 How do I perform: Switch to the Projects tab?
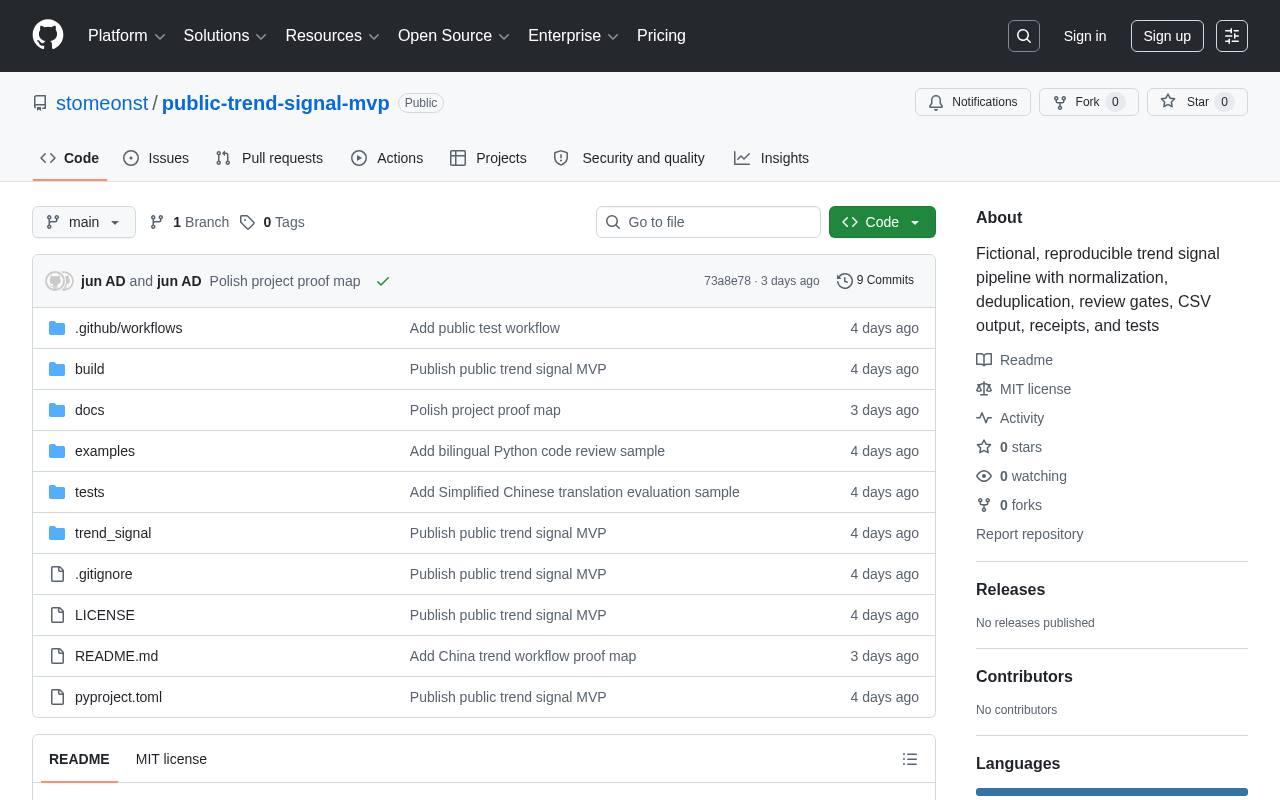tap(488, 158)
